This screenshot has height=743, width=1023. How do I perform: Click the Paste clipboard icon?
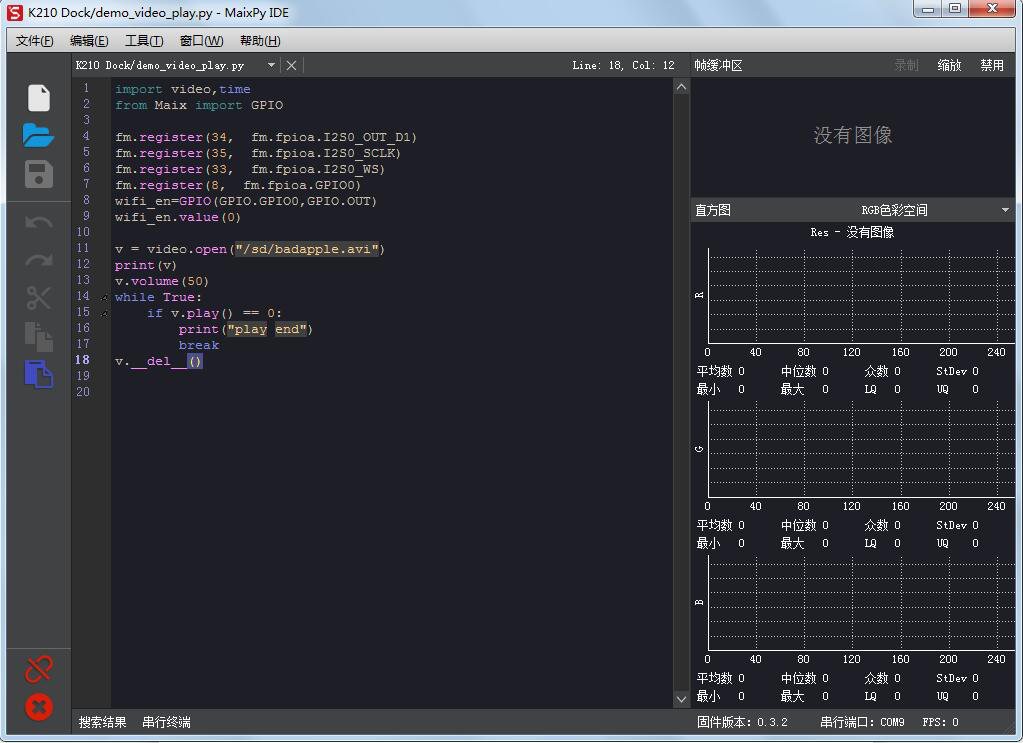point(38,374)
